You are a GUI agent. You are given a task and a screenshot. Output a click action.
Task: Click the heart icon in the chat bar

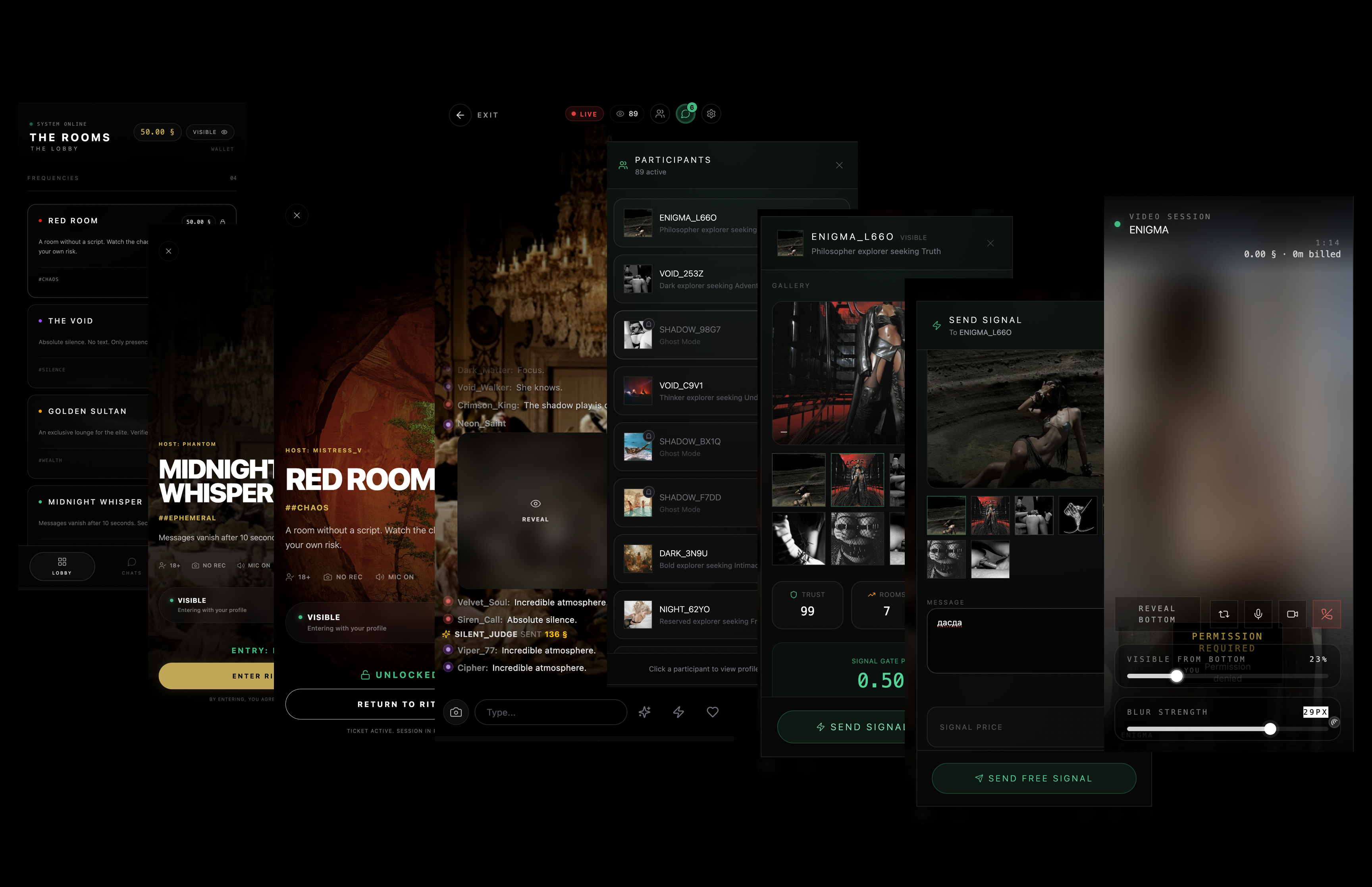coord(712,712)
